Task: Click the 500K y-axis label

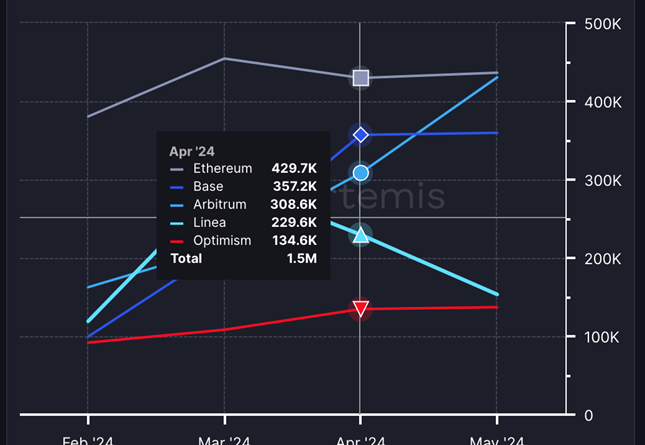Action: 601,24
